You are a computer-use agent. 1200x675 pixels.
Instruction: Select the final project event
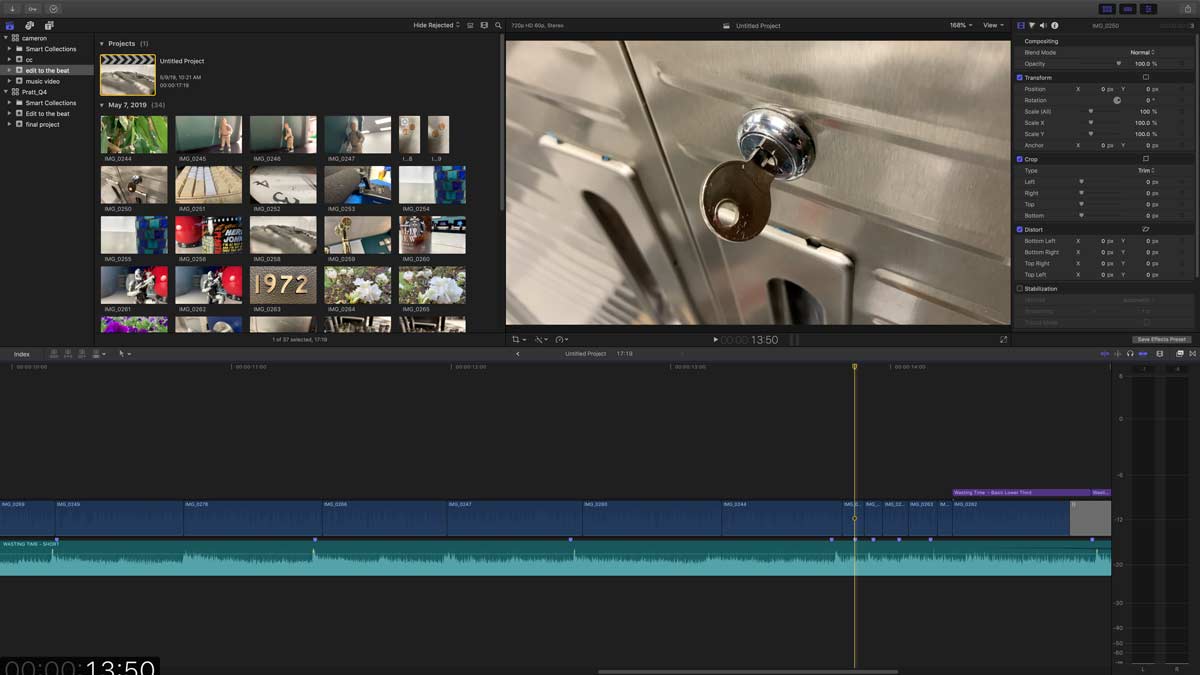click(43, 124)
